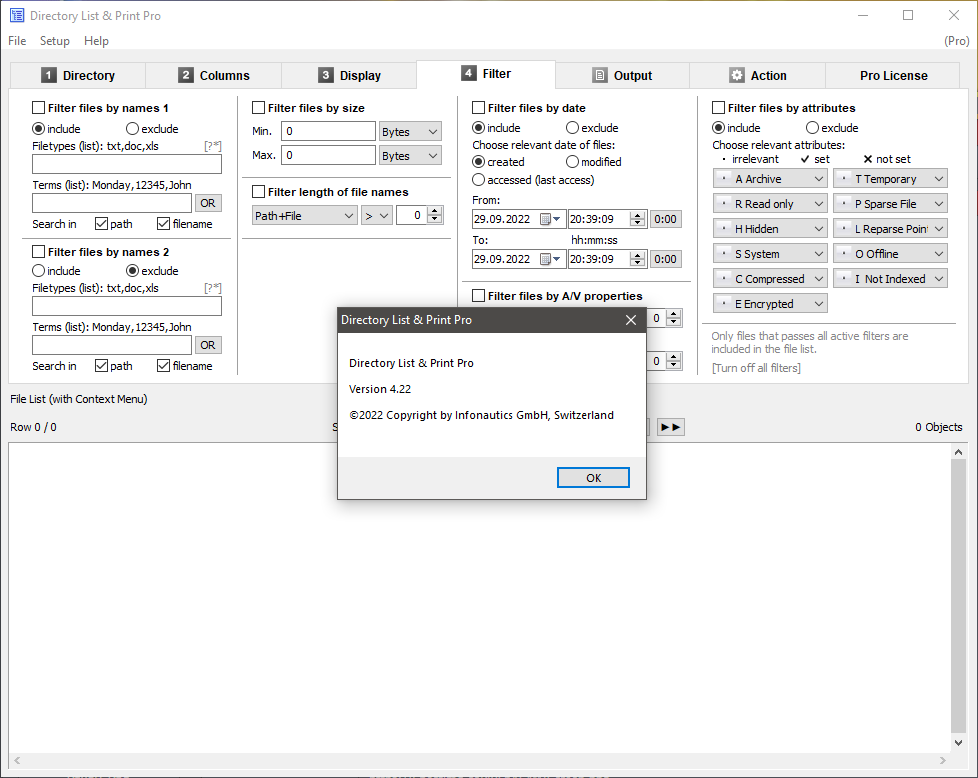Open the calendar picker on the To date
978x778 pixels.
[550, 259]
